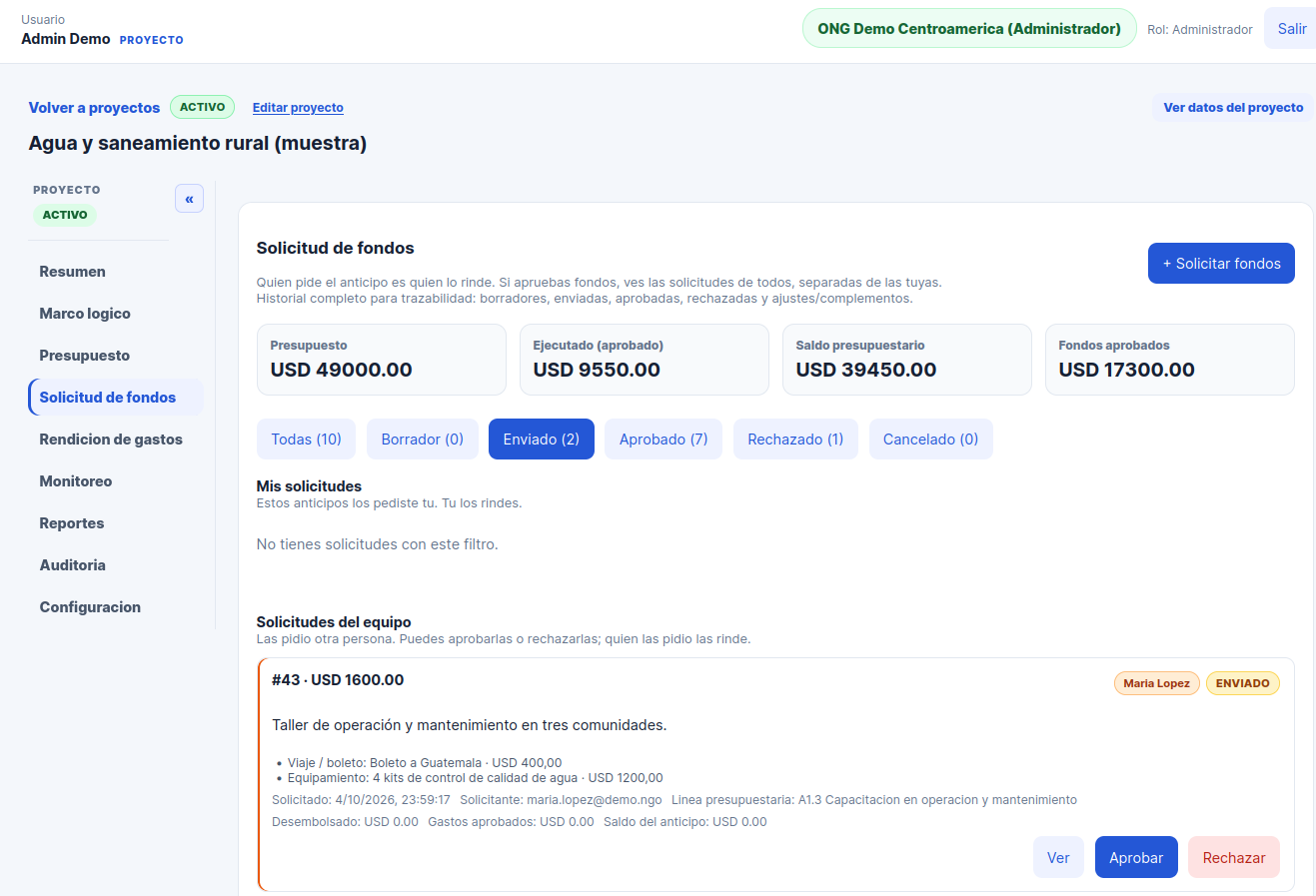Viewport: 1316px width, 896px height.
Task: Click the Fondos aprobados USD 17300.00 card
Action: 1170,360
